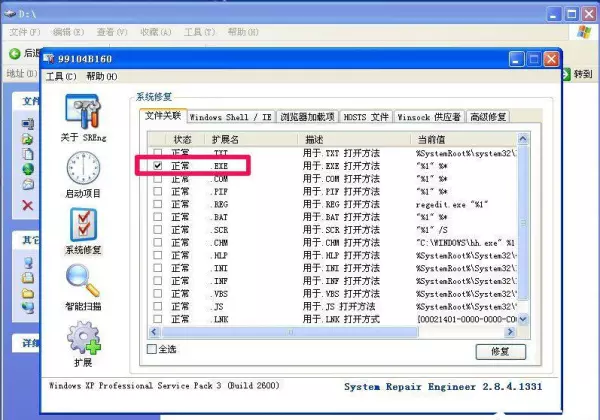Screen dimensions: 600x420
Task: Select the .JS extension cell
Action: 217,306
